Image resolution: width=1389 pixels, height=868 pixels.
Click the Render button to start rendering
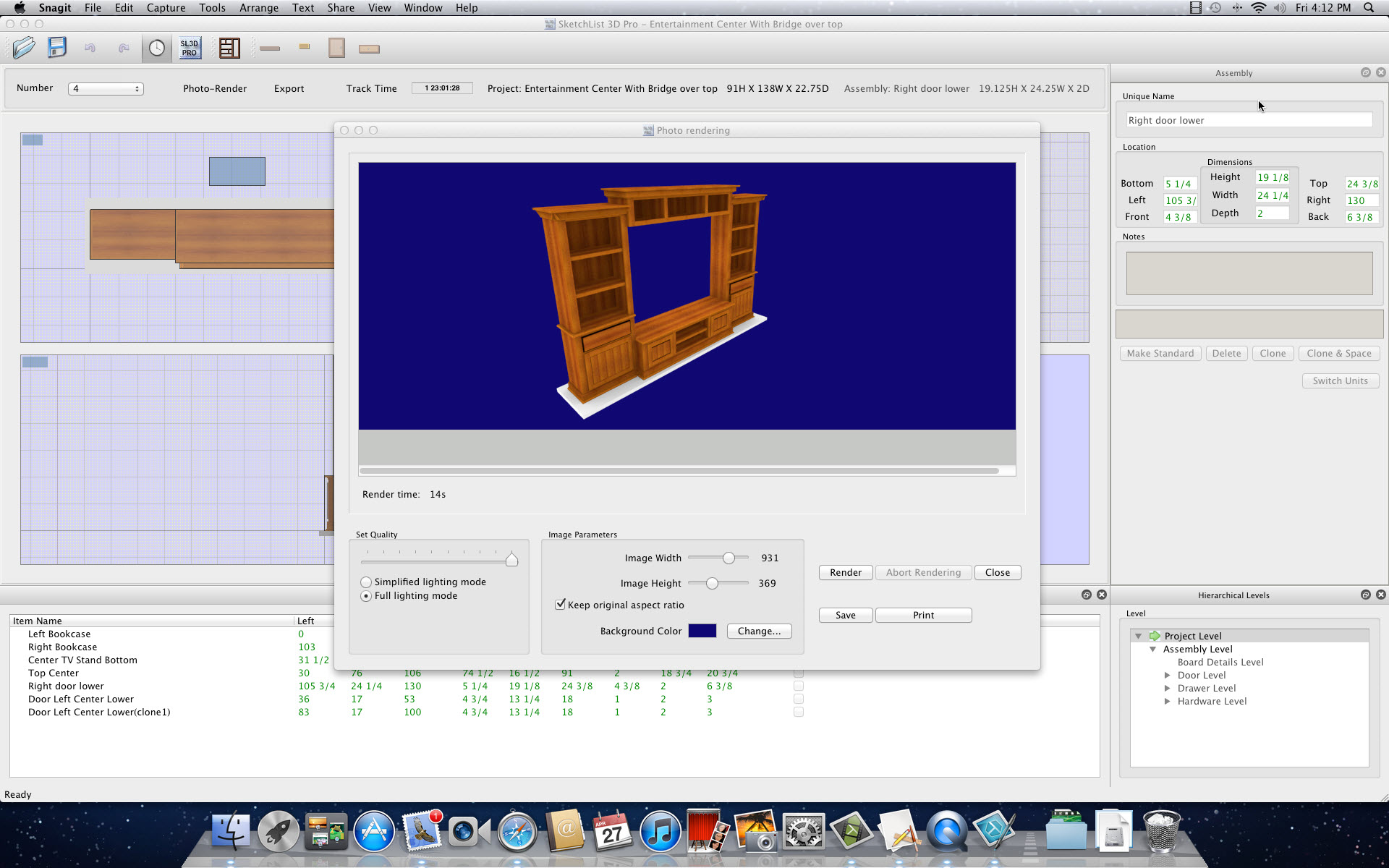(846, 572)
